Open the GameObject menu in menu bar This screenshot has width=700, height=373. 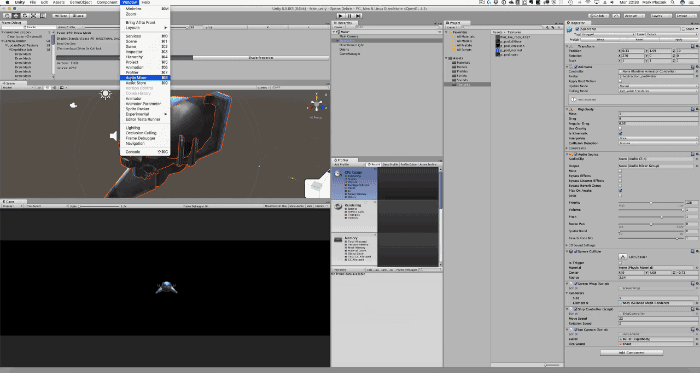point(80,2)
